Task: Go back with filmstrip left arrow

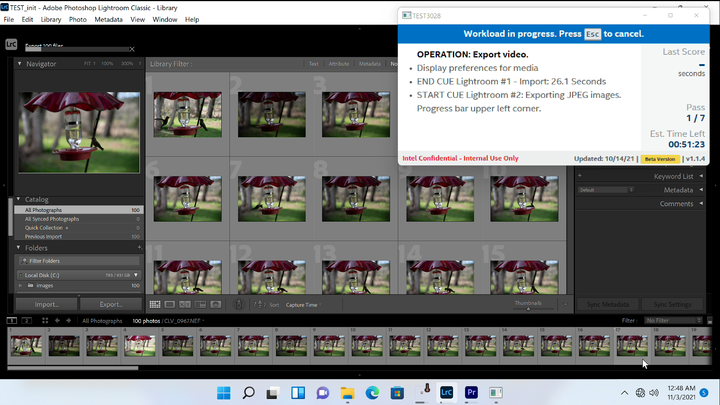Action: pos(57,321)
